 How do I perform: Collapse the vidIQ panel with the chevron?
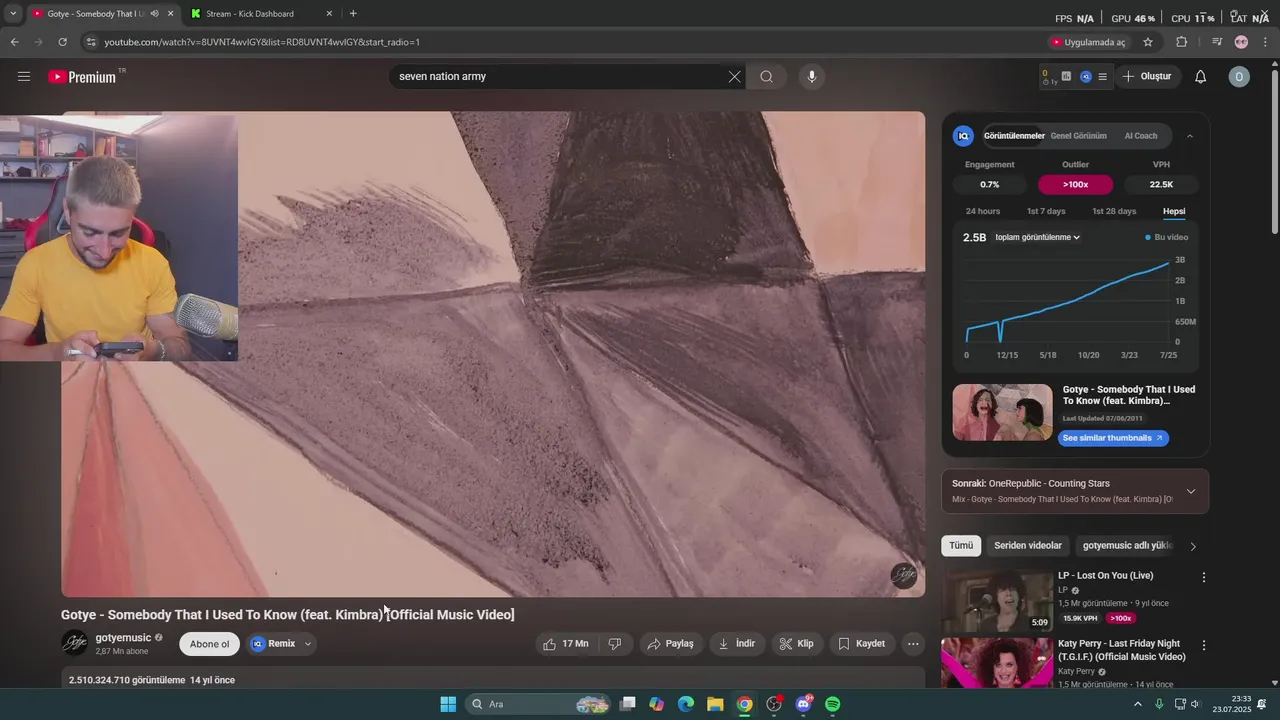point(1189,136)
